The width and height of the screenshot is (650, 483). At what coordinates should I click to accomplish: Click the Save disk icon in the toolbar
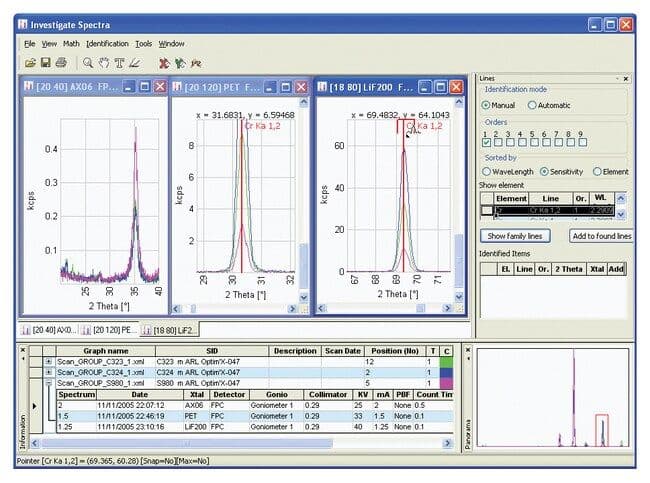pyautogui.click(x=46, y=63)
